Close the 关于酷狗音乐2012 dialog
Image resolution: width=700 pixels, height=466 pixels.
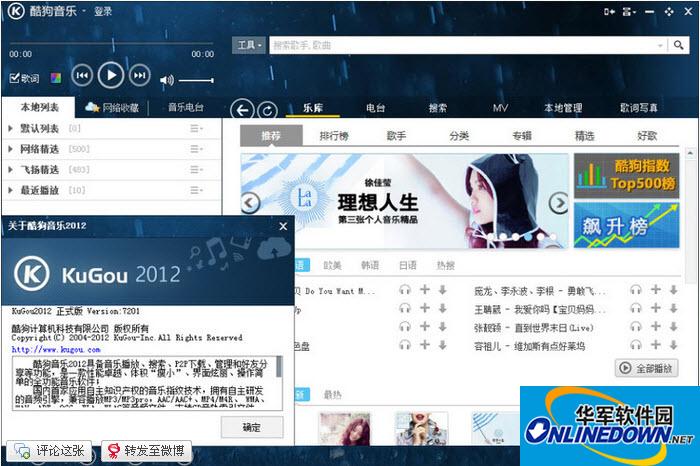pos(283,226)
